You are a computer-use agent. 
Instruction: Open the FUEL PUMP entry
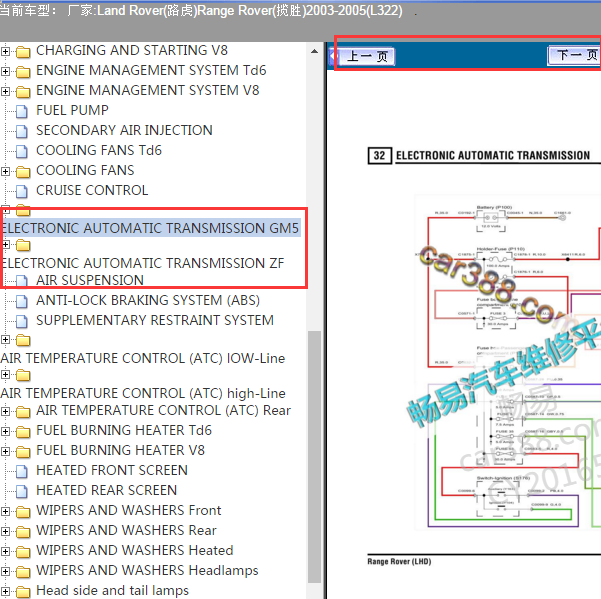[x=72, y=110]
